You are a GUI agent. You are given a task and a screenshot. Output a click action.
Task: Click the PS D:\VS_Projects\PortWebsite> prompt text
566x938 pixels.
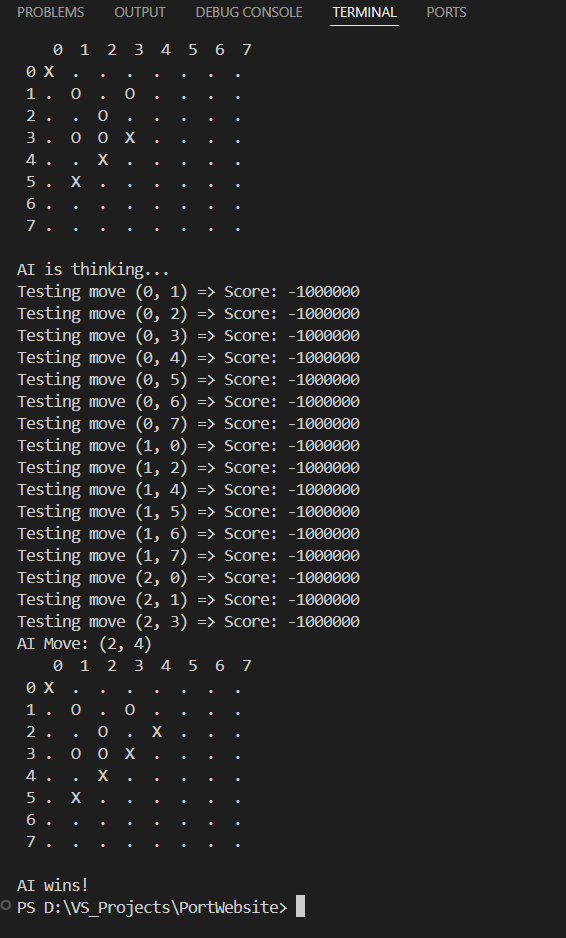click(x=152, y=907)
